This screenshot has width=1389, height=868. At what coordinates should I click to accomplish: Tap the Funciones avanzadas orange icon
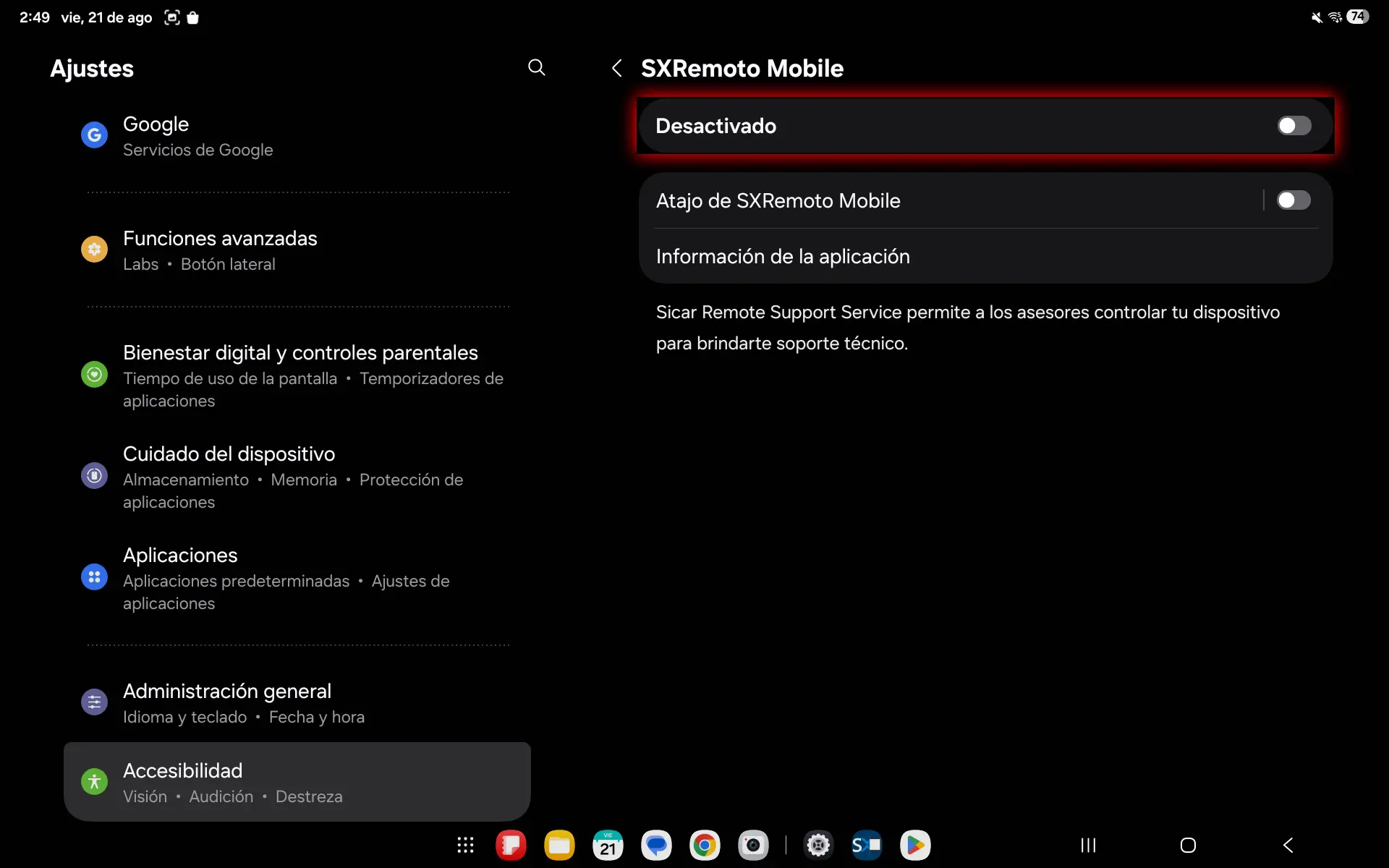(x=94, y=250)
